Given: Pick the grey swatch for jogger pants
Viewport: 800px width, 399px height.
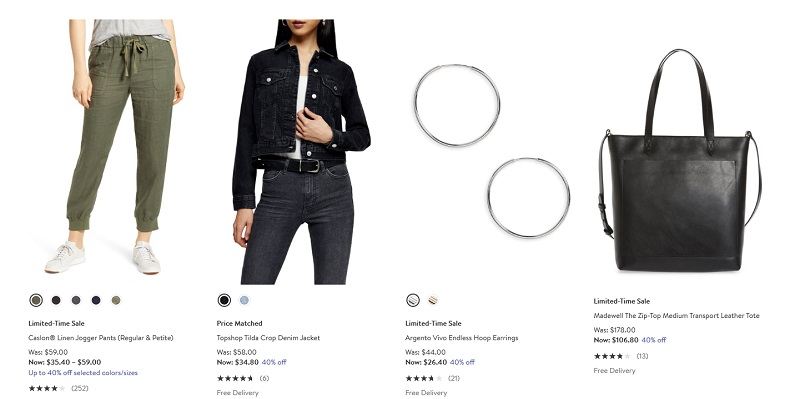Looking at the screenshot, I should [76, 300].
